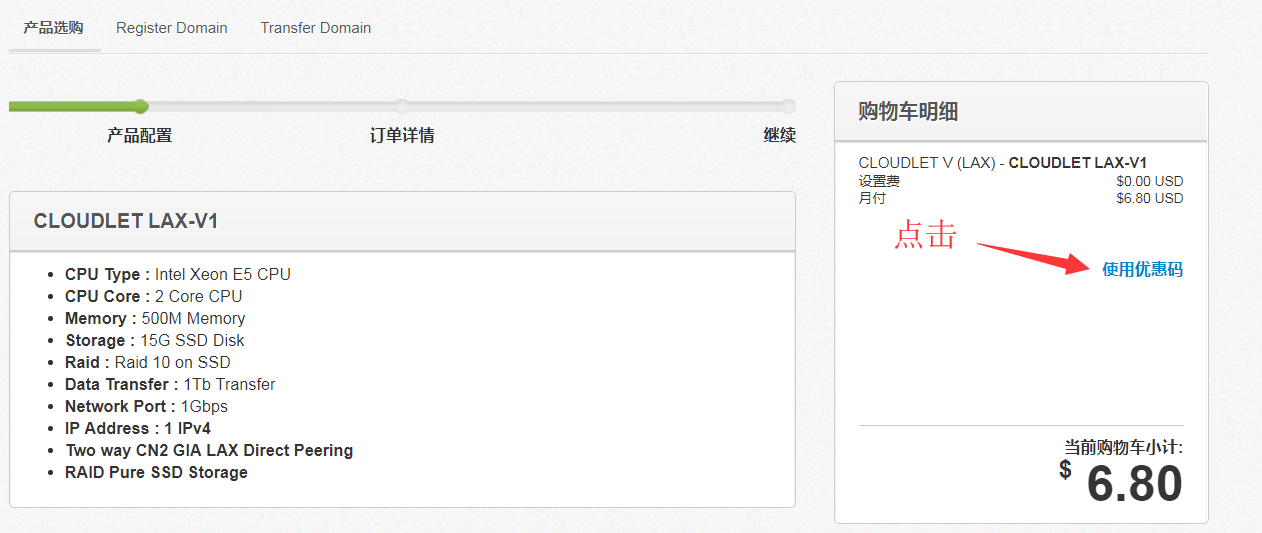Click the 月付 $6.80 USD price line
The image size is (1262, 533).
[1020, 198]
